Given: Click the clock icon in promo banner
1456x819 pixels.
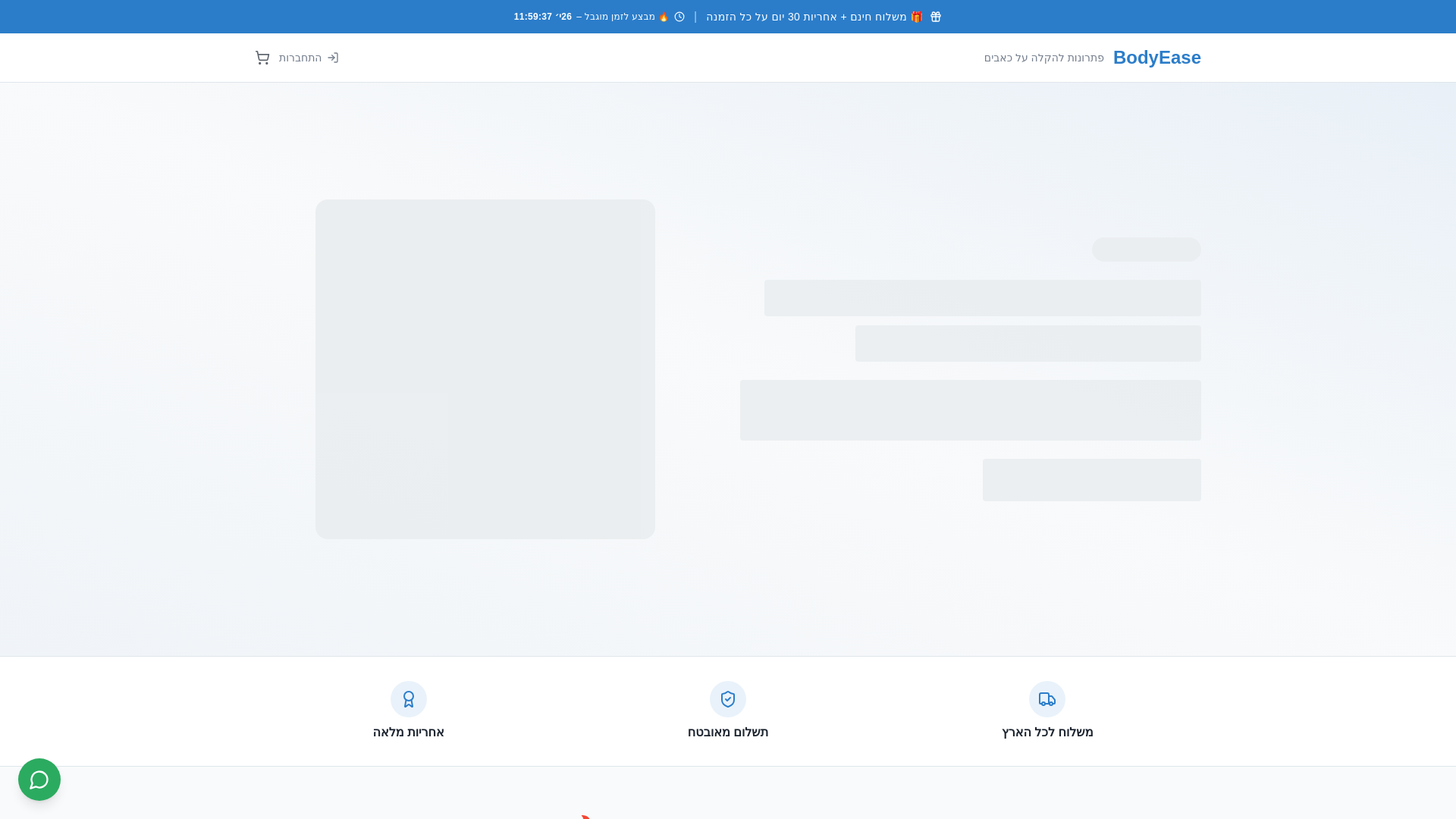Looking at the screenshot, I should click(x=679, y=17).
